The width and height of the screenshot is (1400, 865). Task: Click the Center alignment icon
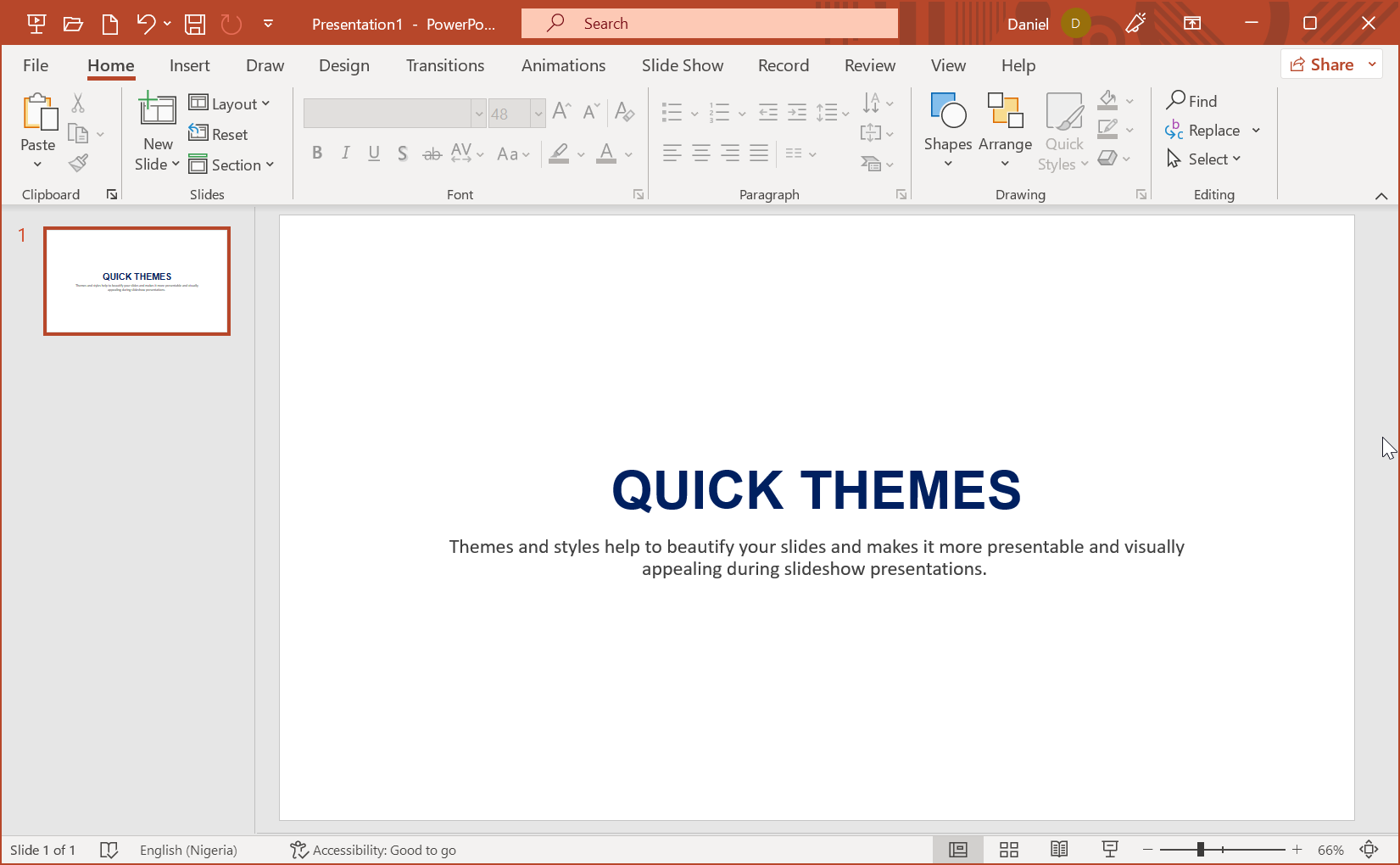click(x=700, y=153)
